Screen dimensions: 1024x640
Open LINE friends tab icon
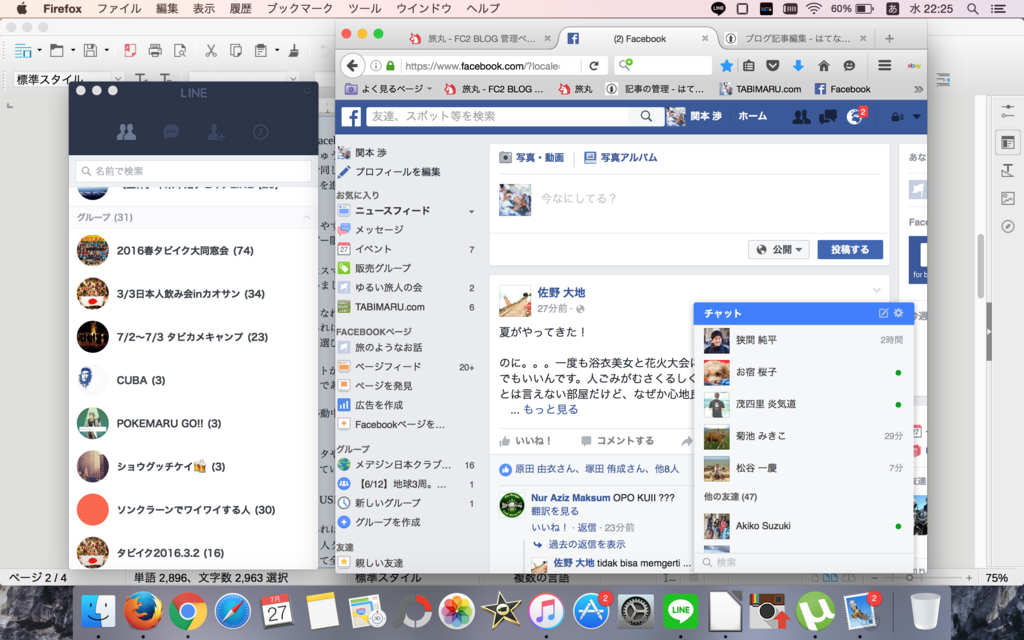tap(126, 132)
